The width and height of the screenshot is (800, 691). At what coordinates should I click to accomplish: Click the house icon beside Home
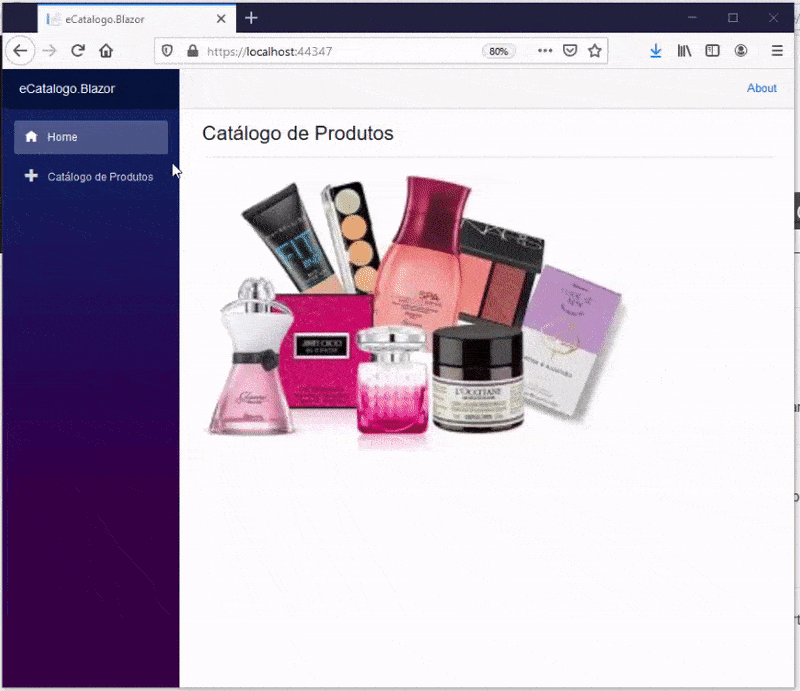31,137
